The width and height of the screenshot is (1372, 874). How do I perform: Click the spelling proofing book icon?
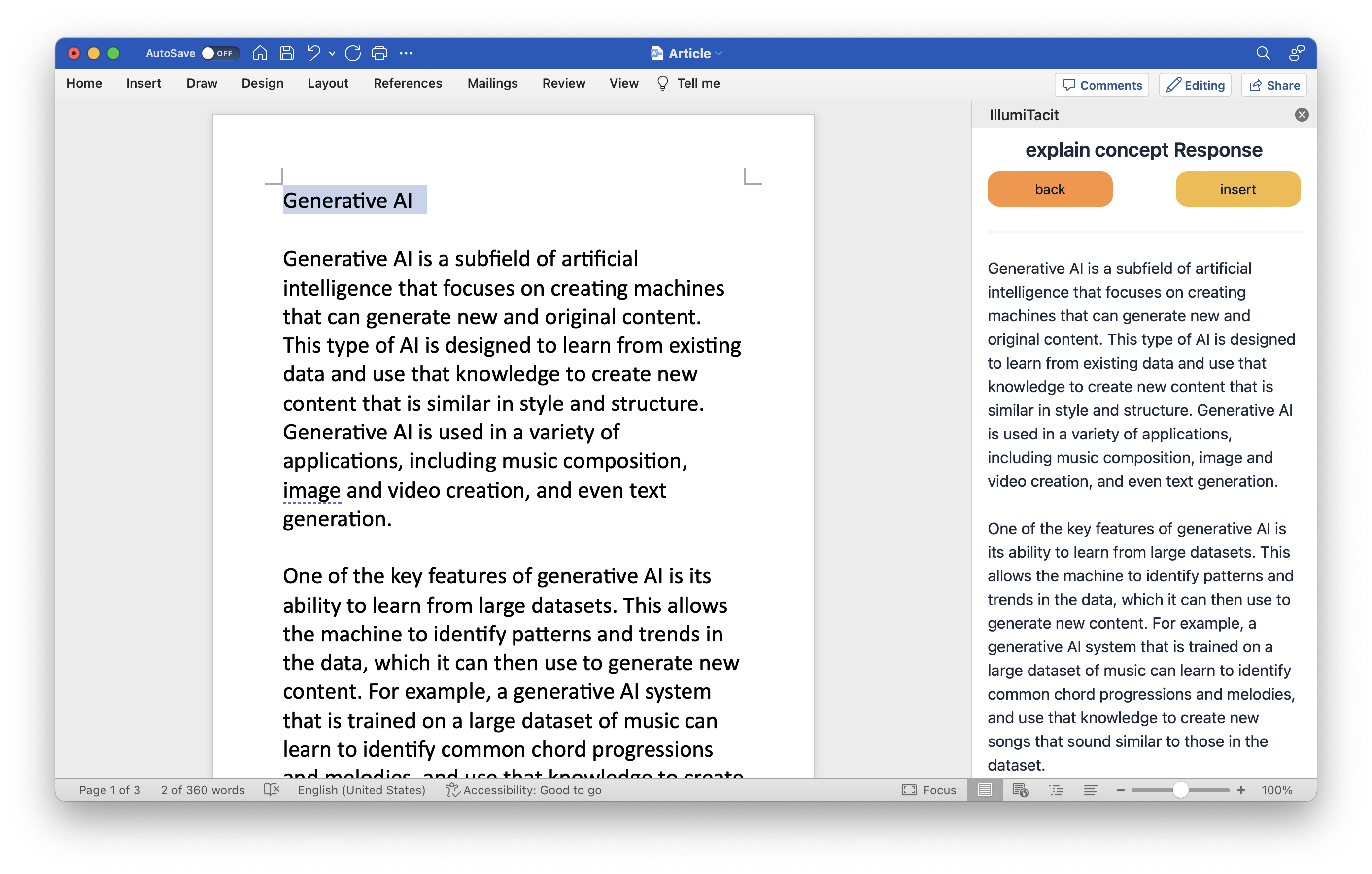point(272,790)
